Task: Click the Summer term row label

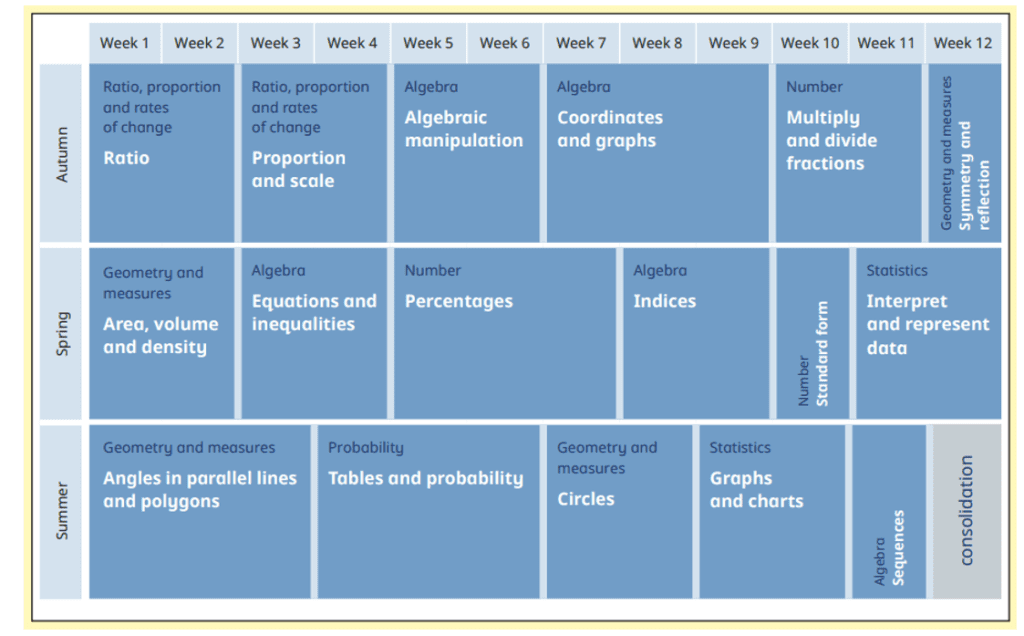Action: tap(63, 511)
